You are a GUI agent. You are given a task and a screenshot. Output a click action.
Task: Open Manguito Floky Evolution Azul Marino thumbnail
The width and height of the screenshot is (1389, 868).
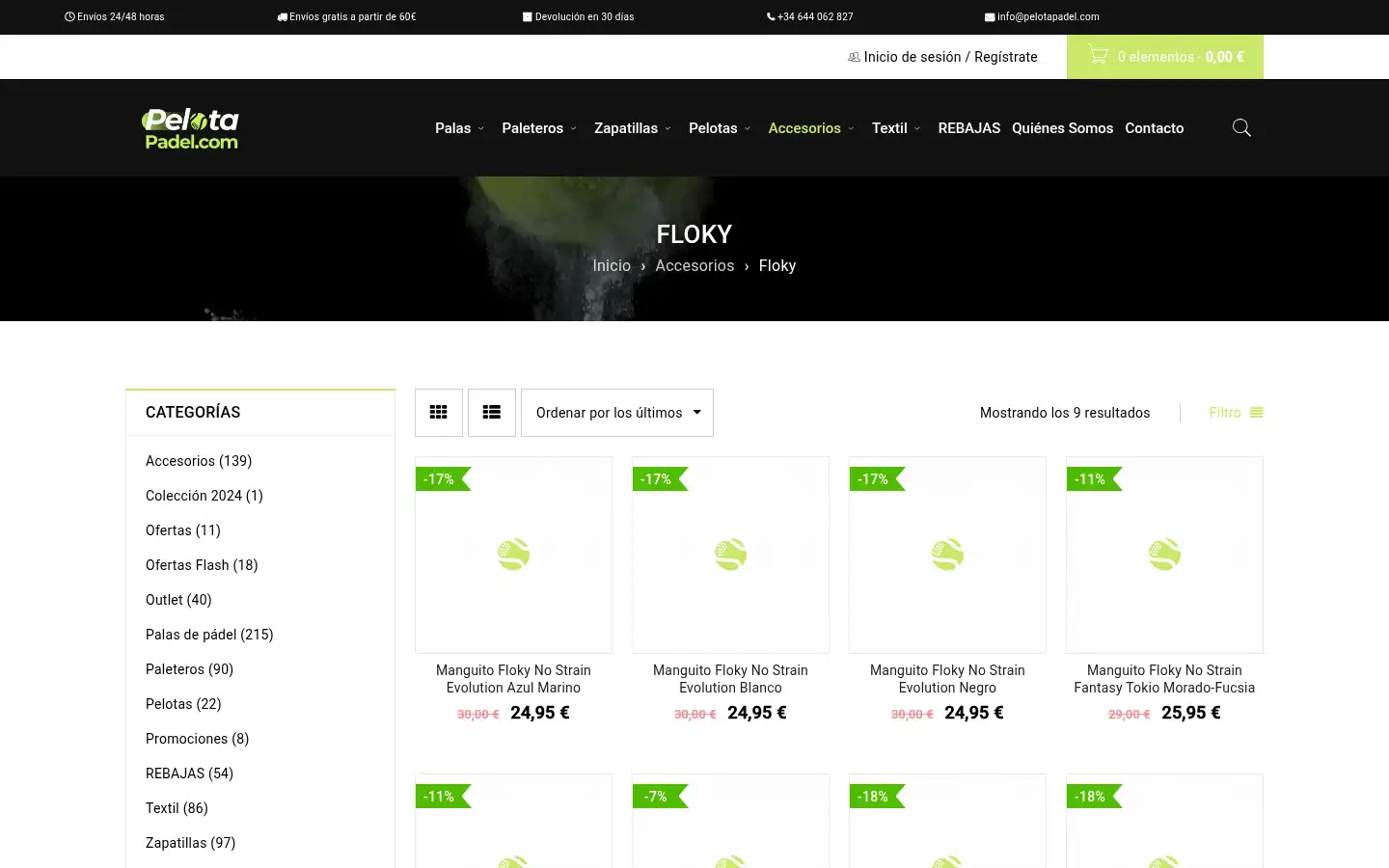coord(513,555)
